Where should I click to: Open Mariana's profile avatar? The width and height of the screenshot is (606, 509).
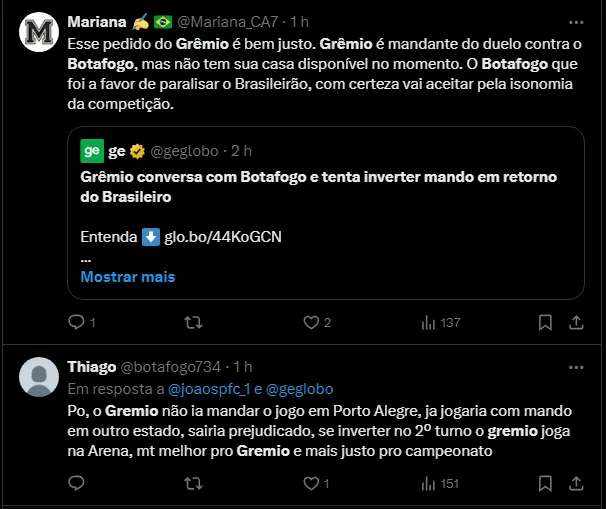tap(39, 34)
